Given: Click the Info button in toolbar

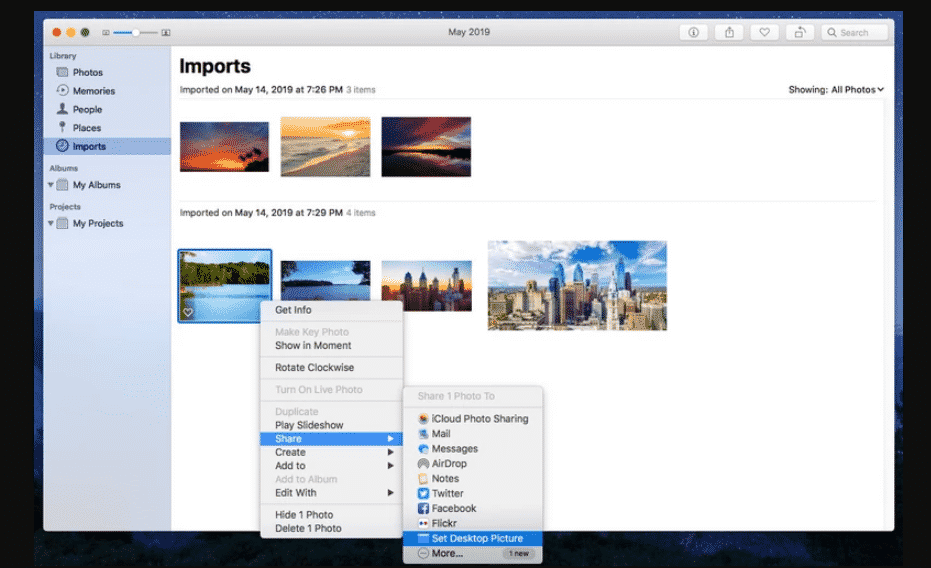Looking at the screenshot, I should [693, 33].
